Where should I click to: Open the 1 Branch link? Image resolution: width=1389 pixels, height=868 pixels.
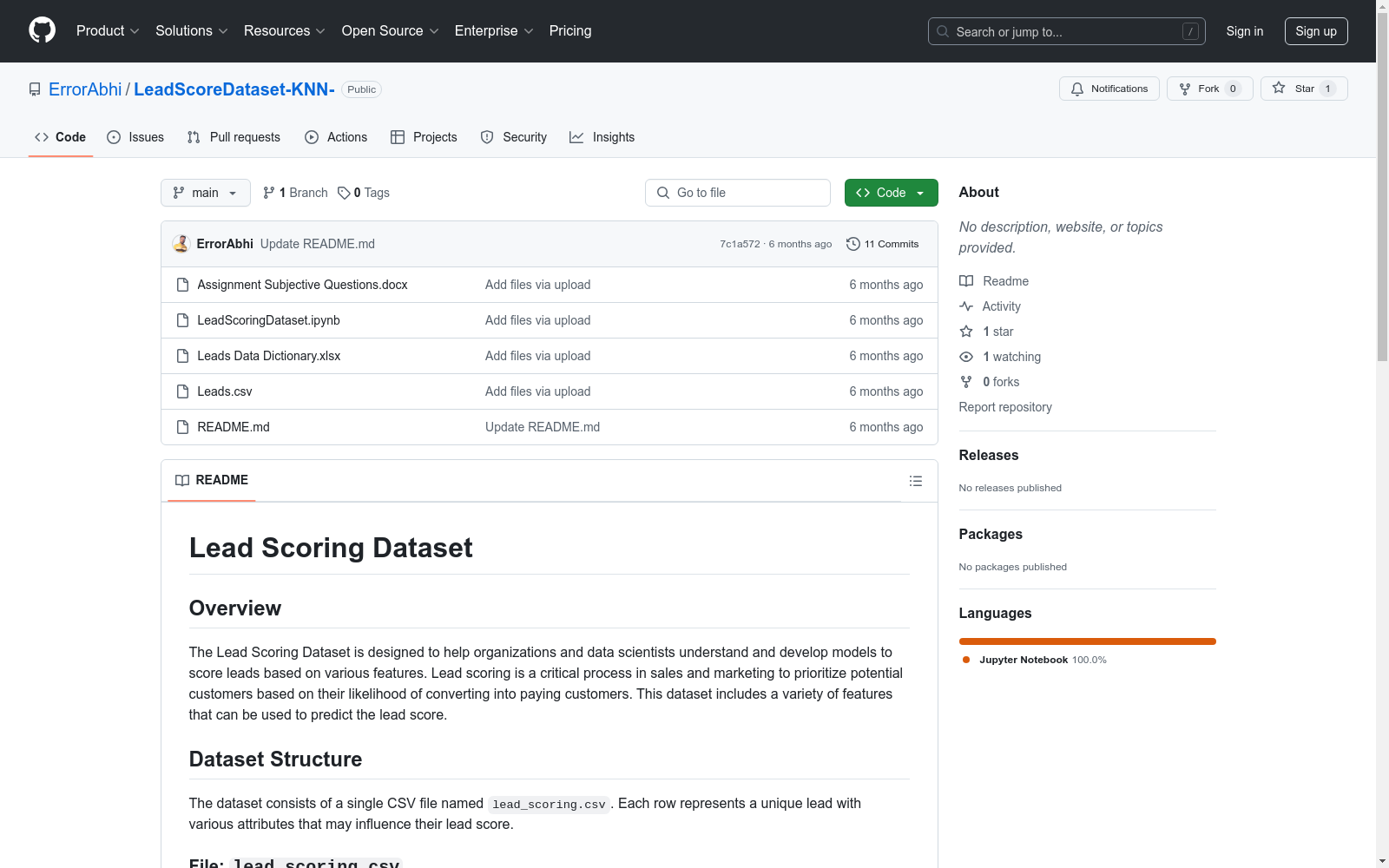295,193
